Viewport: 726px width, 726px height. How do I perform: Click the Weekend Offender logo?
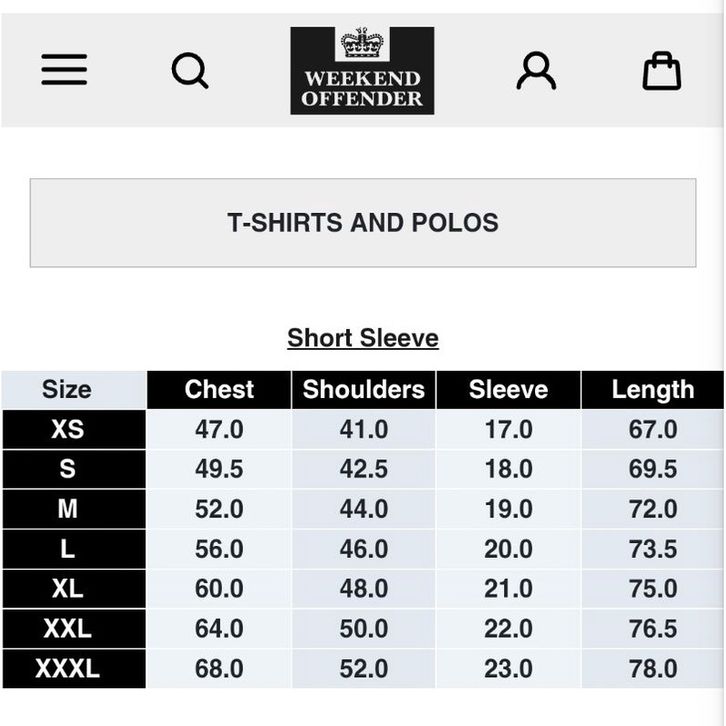coord(362,71)
